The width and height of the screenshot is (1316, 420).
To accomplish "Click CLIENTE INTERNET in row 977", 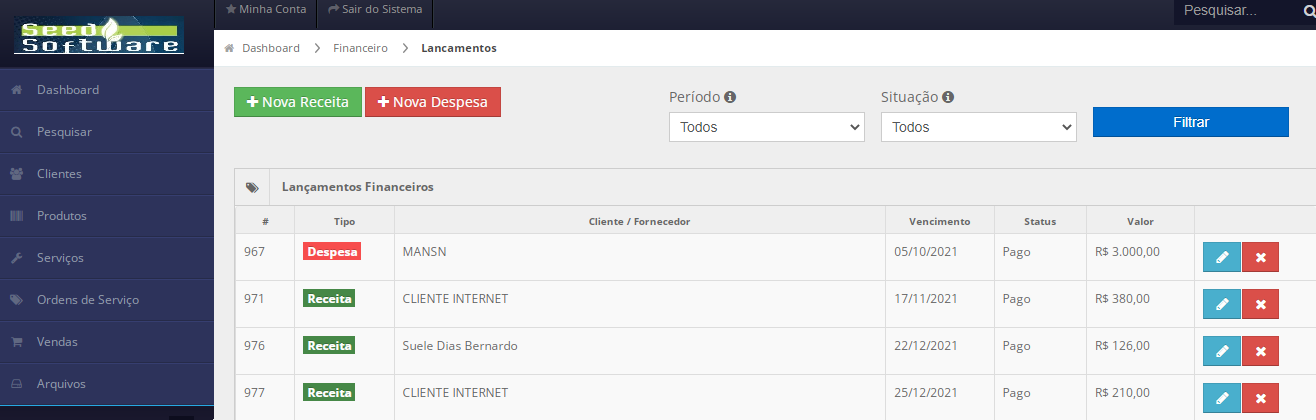I will point(455,393).
